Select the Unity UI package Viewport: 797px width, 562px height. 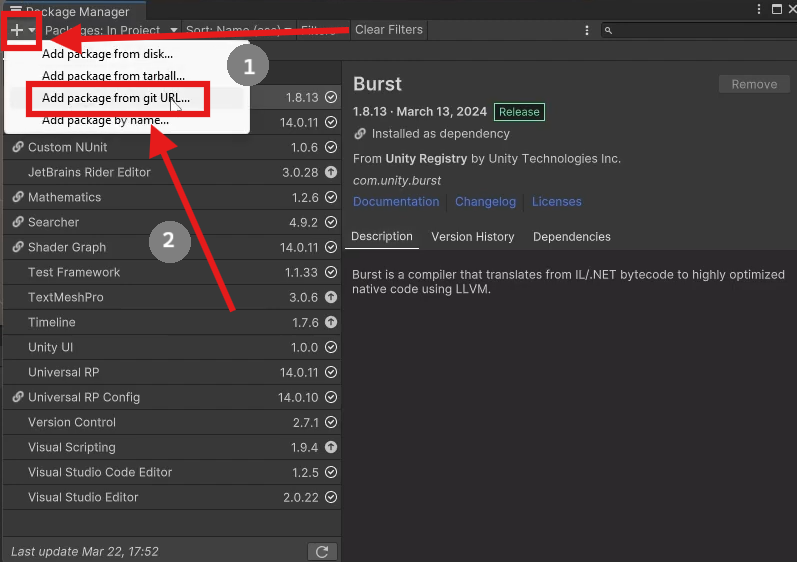pos(172,347)
